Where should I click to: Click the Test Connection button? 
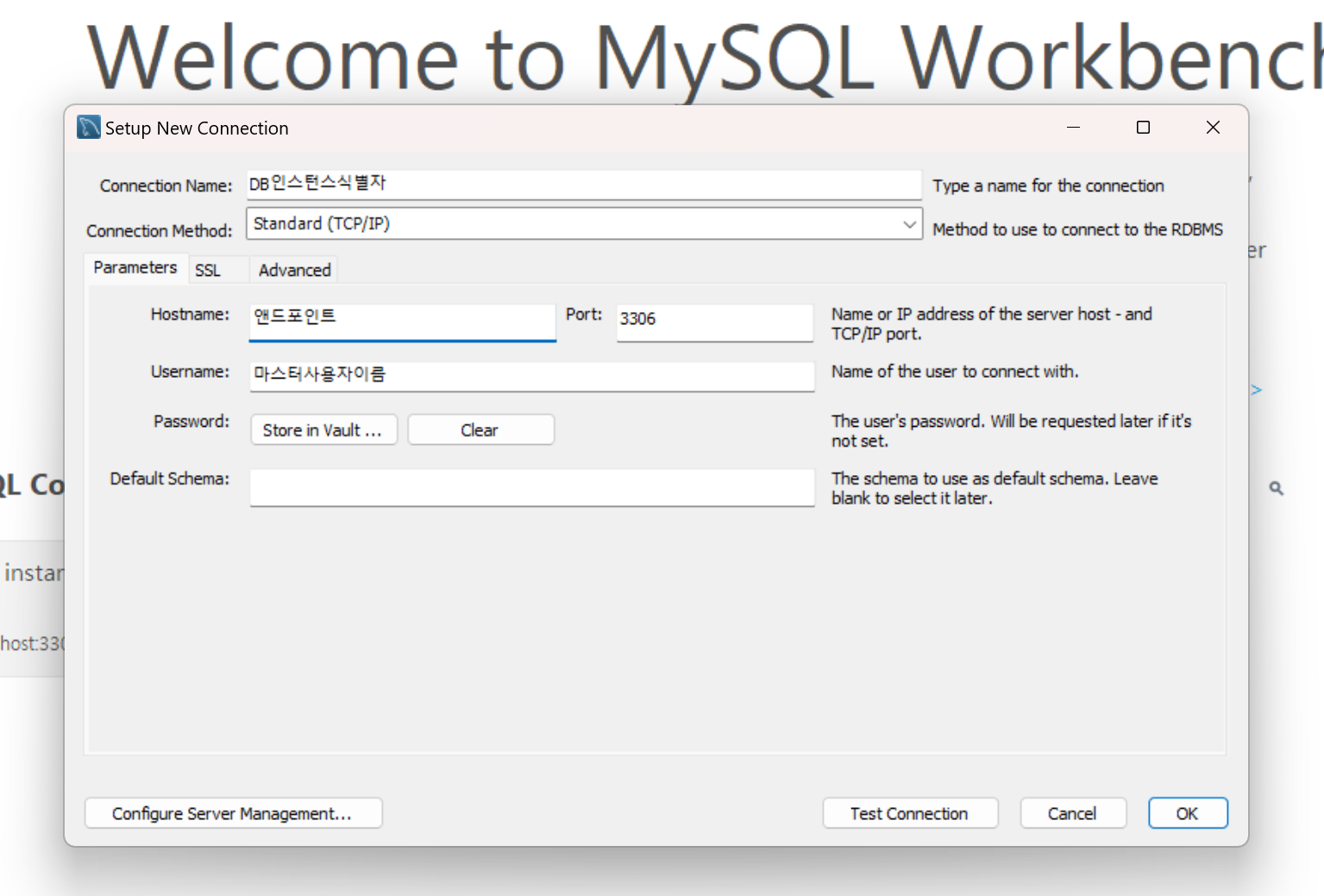(x=910, y=813)
